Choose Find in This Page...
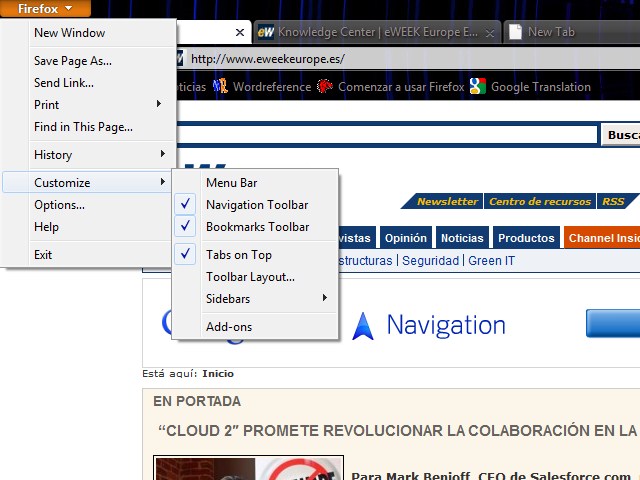Image resolution: width=640 pixels, height=480 pixels. (83, 127)
